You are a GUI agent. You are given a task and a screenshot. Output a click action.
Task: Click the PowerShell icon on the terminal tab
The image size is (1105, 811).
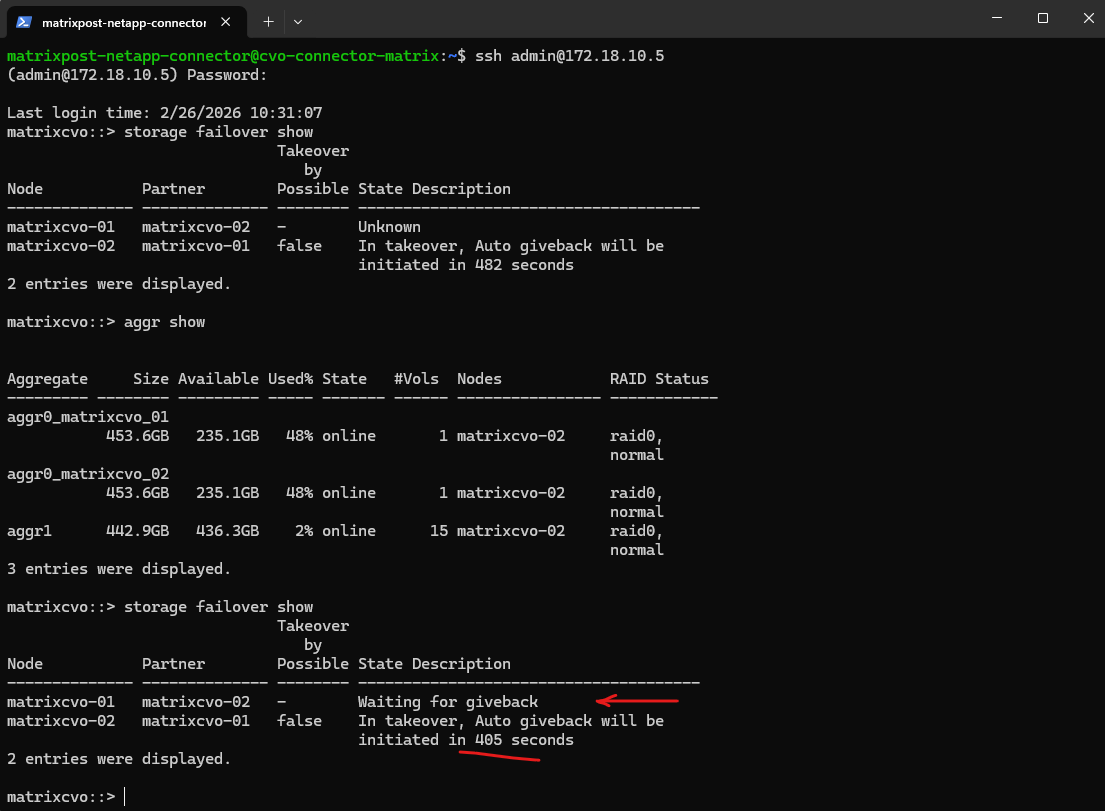pos(23,21)
